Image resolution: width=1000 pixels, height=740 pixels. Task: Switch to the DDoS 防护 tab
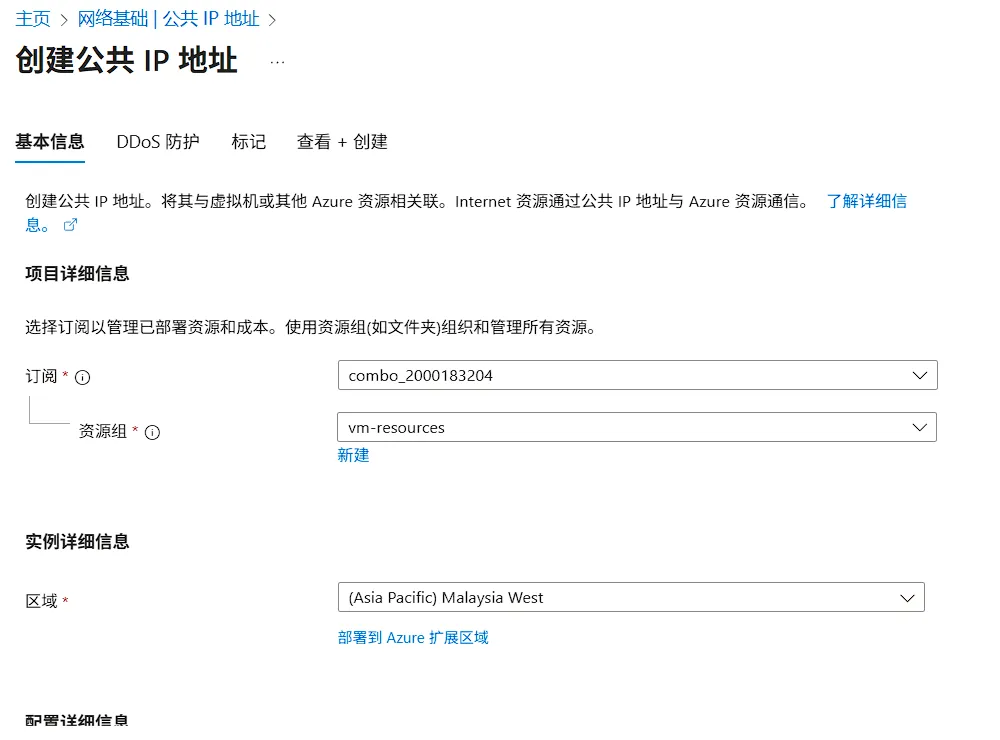tap(157, 142)
